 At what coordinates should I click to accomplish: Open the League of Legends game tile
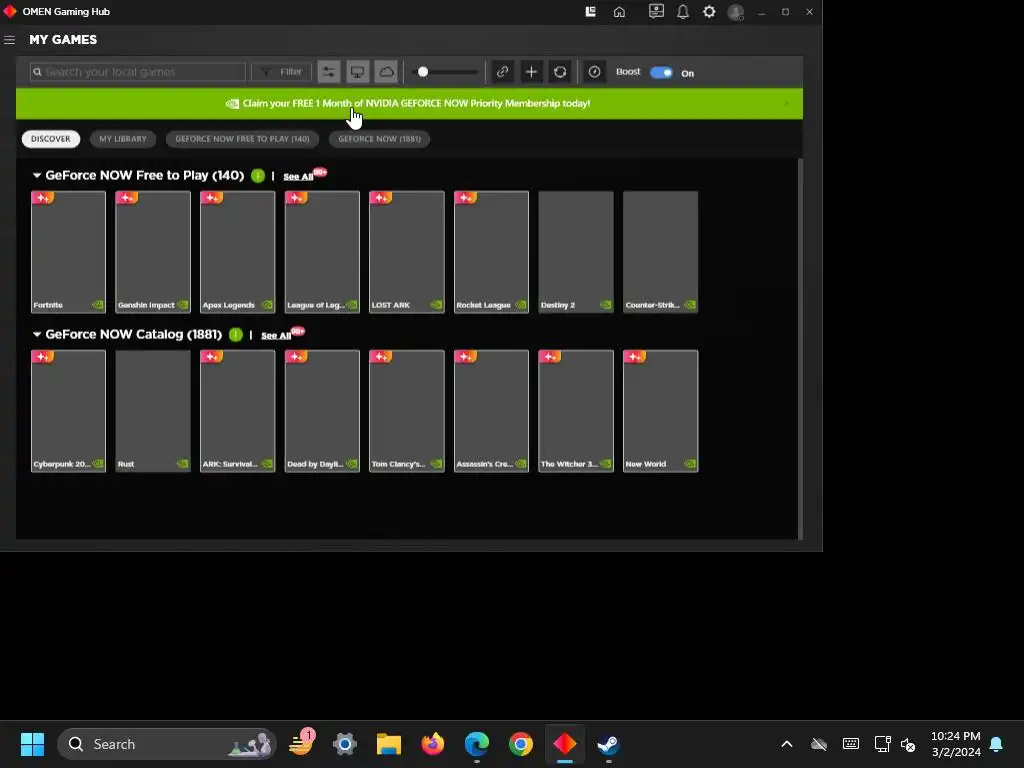coord(322,252)
